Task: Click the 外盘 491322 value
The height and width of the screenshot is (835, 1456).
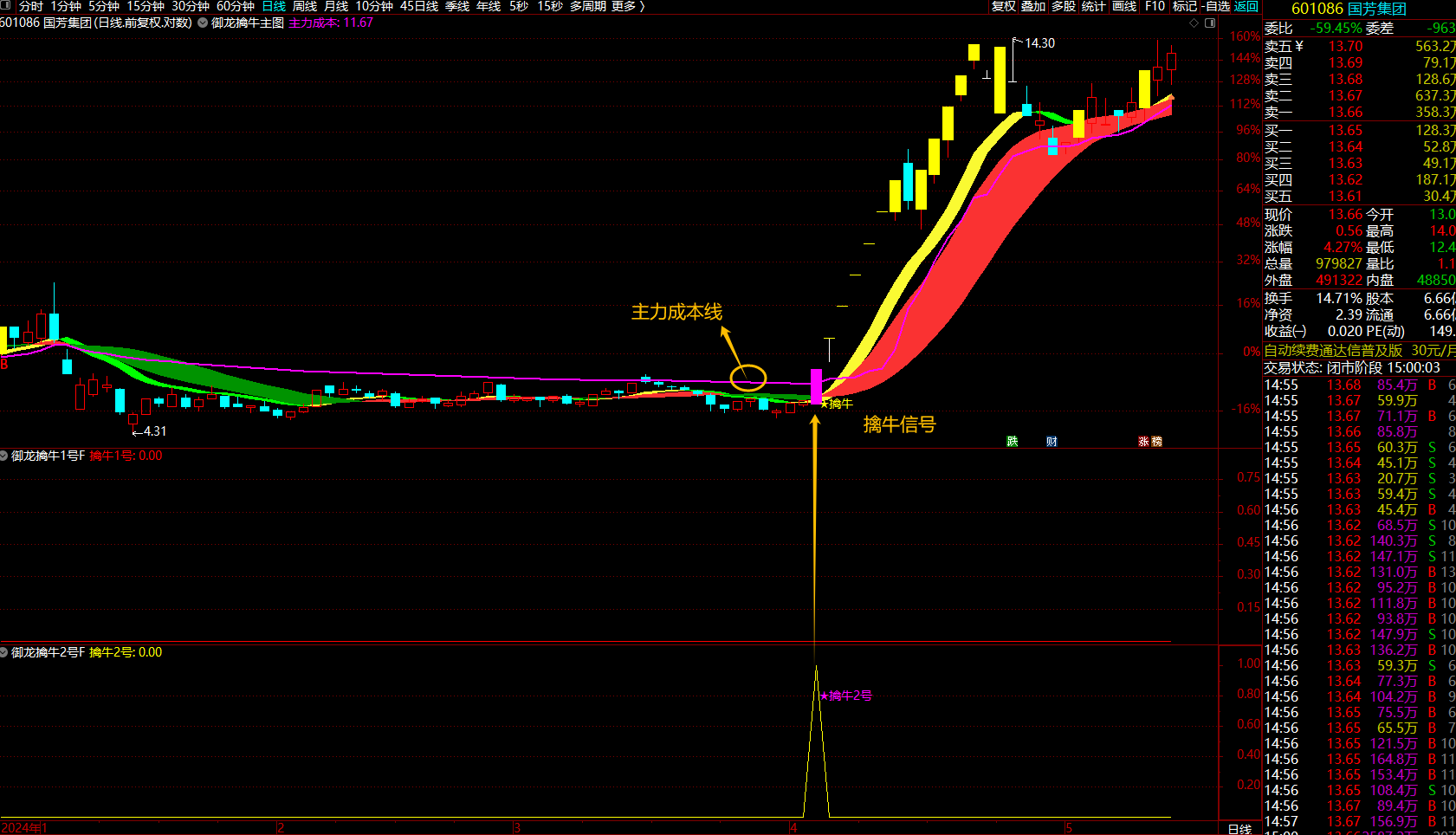Action: (1339, 281)
